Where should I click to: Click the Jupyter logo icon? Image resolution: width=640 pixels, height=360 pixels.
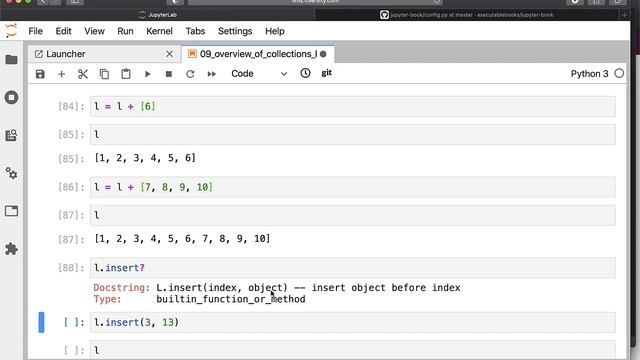(11, 31)
